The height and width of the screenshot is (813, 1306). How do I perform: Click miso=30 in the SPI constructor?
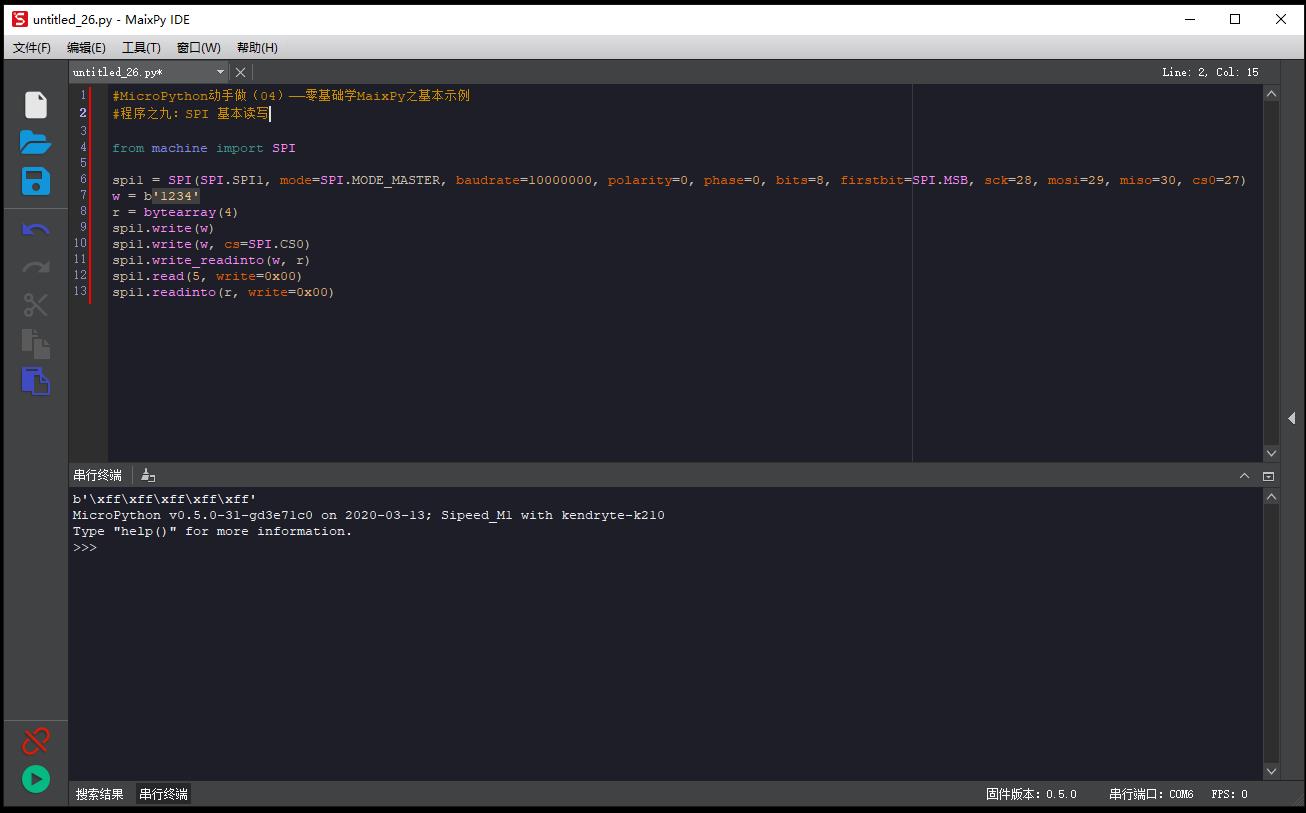[1148, 180]
